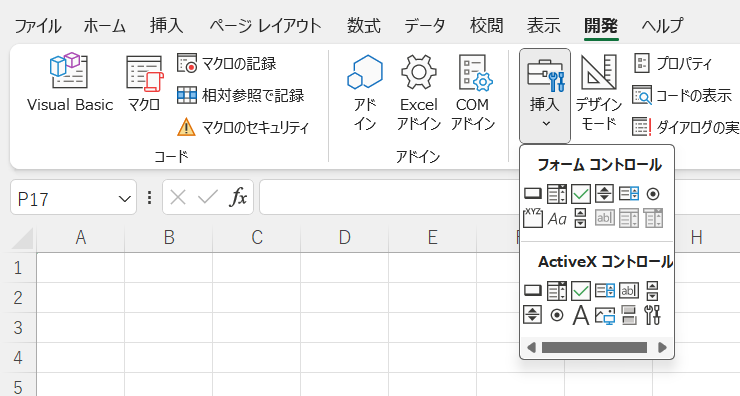Screen dimensions: 740x396
Task: Insert an ActiveX label (A)
Action: [x=580, y=315]
